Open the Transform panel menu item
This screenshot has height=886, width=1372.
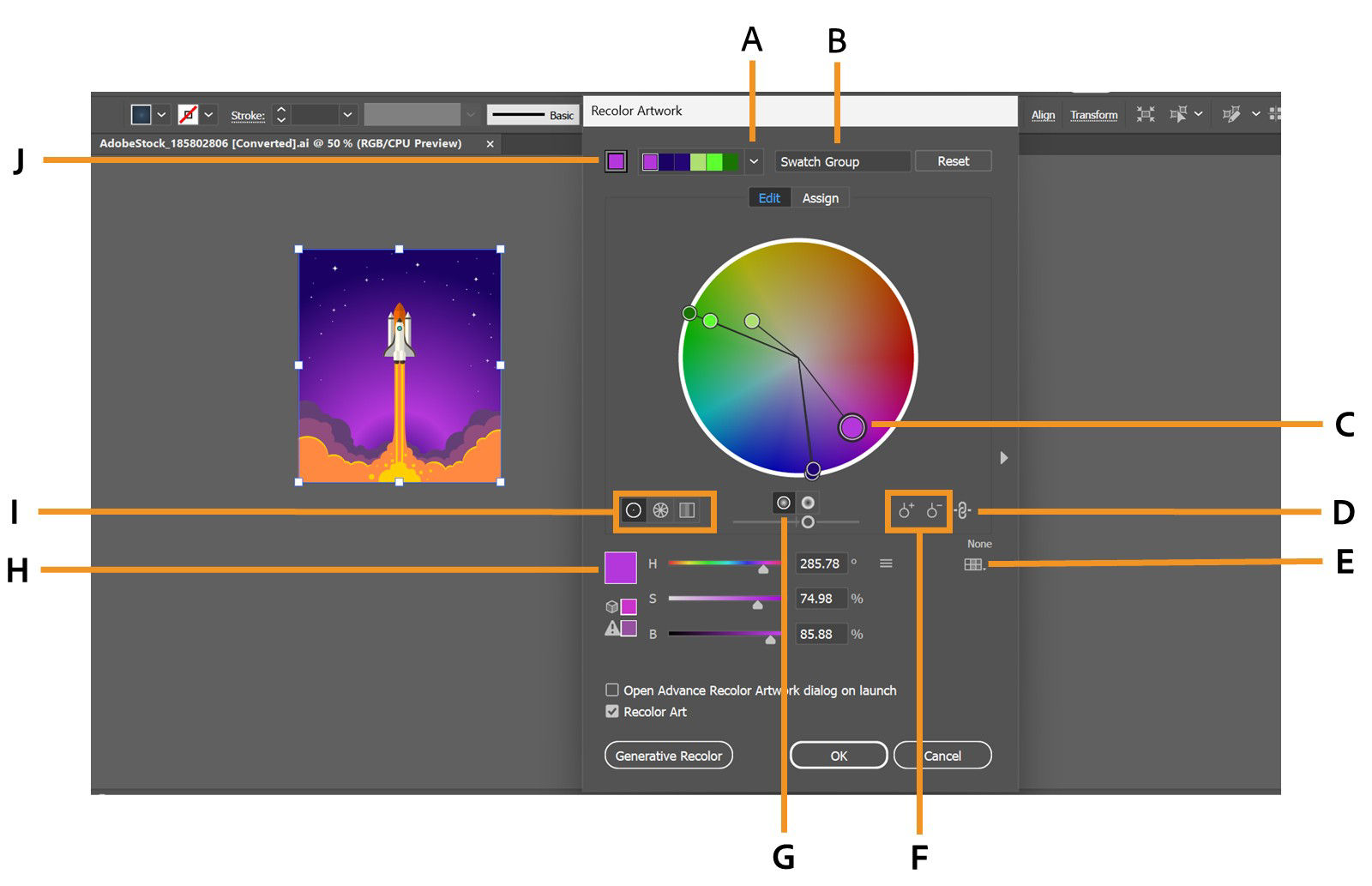click(1094, 114)
